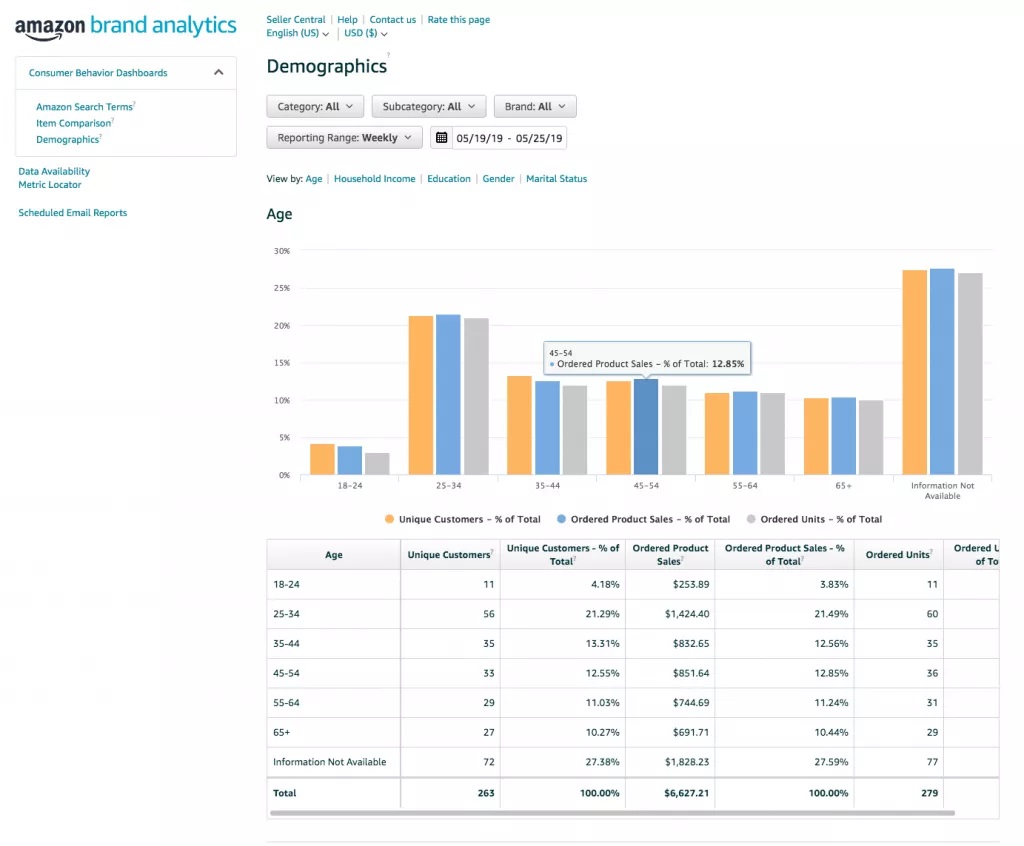Screen dimensions: 1024x846
Task: Open the Subcategory filter dropdown
Action: tap(428, 107)
